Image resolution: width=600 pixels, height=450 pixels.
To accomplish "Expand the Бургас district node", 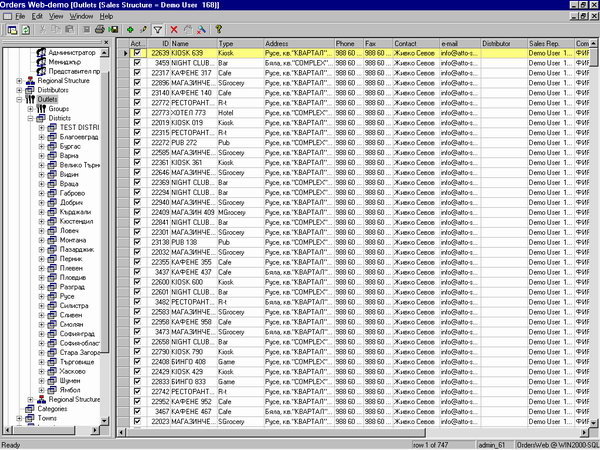I will point(41,147).
